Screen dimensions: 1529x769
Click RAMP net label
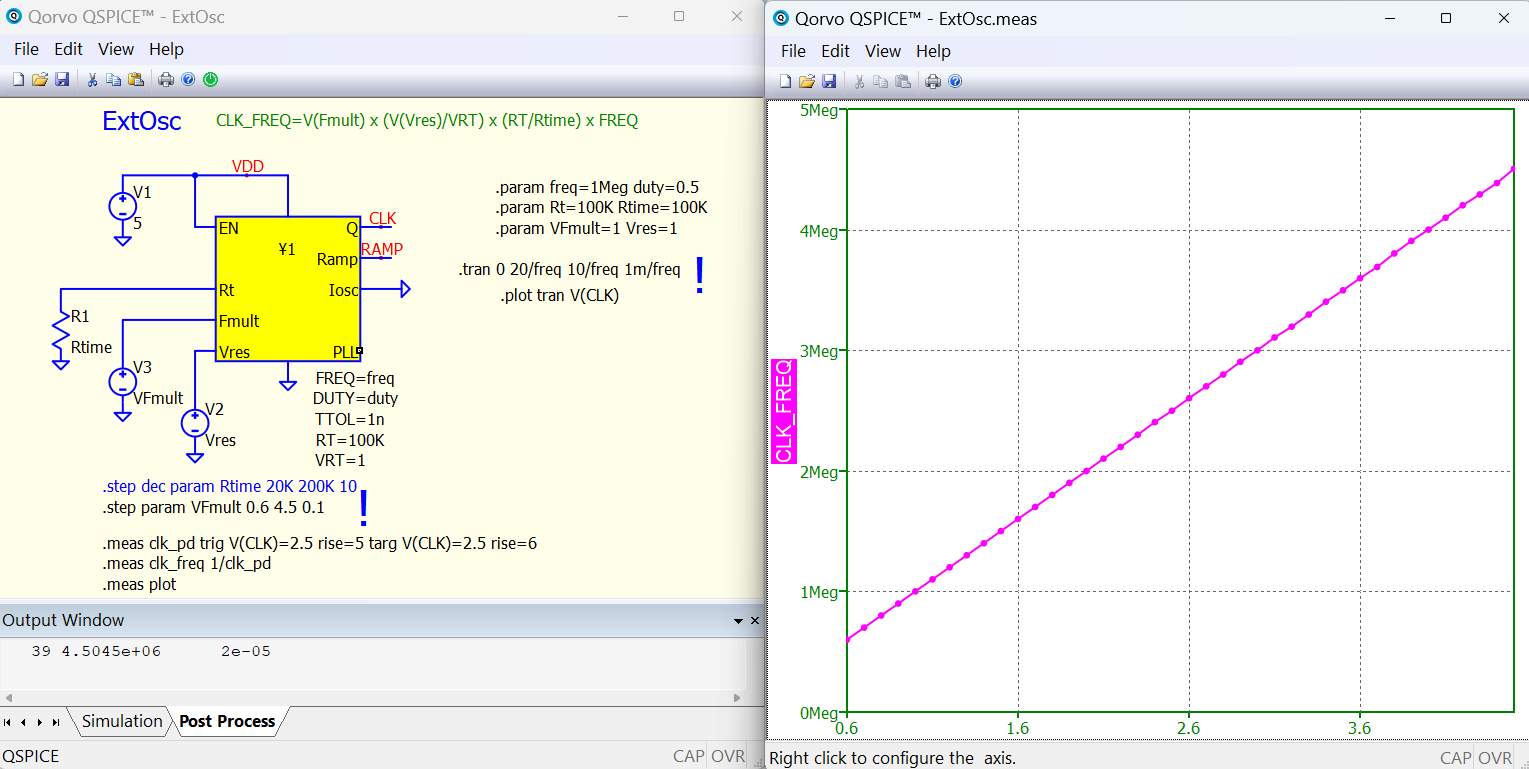[x=382, y=249]
